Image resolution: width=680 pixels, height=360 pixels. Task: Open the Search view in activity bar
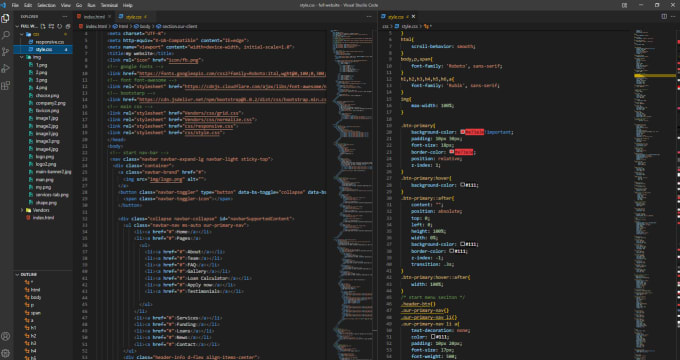pos(6,35)
